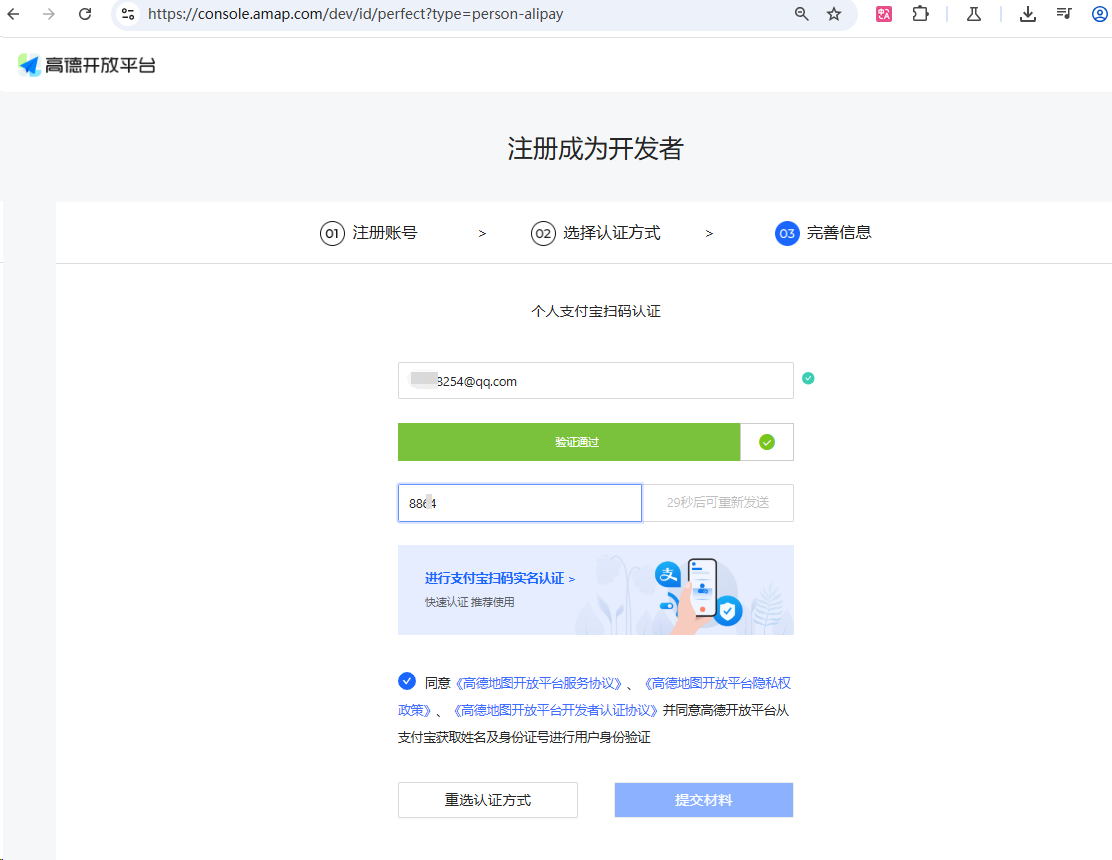This screenshot has height=860, width=1112.
Task: Open the downloads icon in toolbar
Action: (1028, 13)
